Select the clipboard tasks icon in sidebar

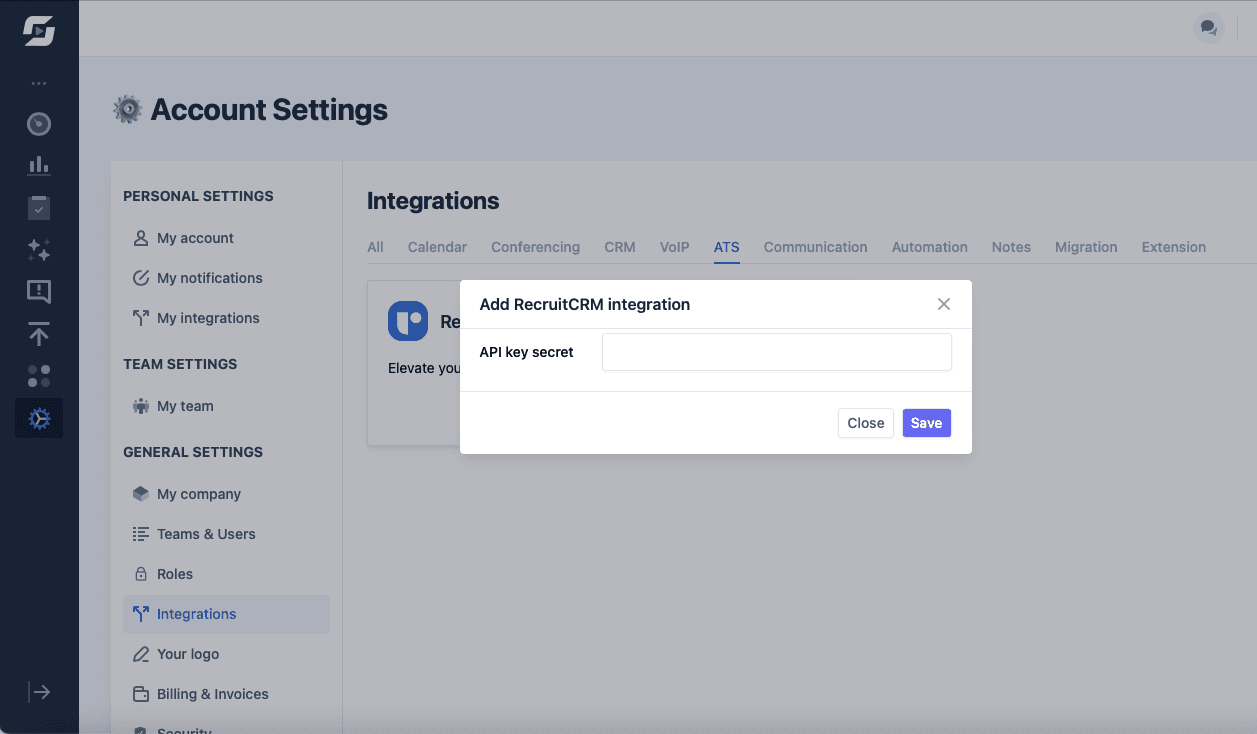click(x=38, y=207)
